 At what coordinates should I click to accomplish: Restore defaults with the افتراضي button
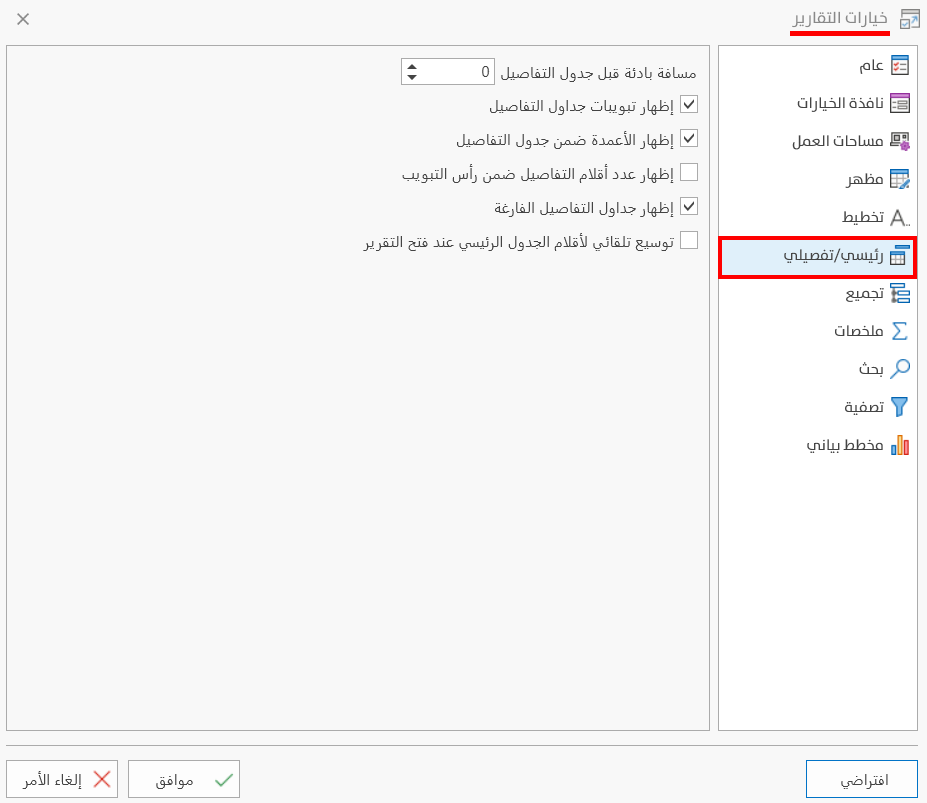[x=861, y=778]
